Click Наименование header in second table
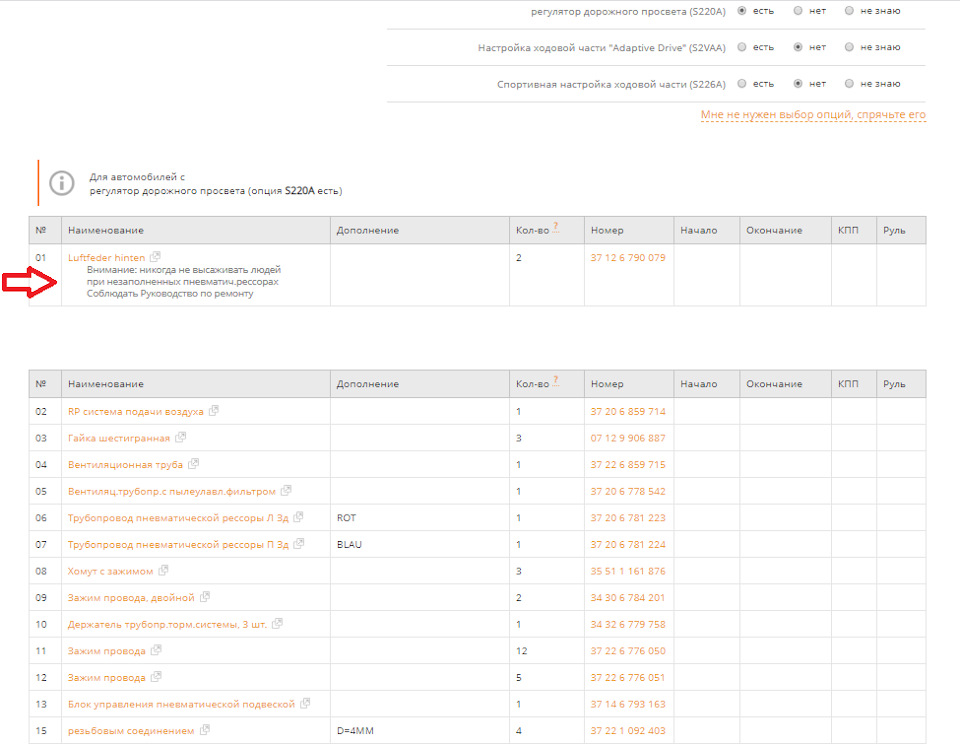Viewport: 960px width, 745px height. pos(106,384)
